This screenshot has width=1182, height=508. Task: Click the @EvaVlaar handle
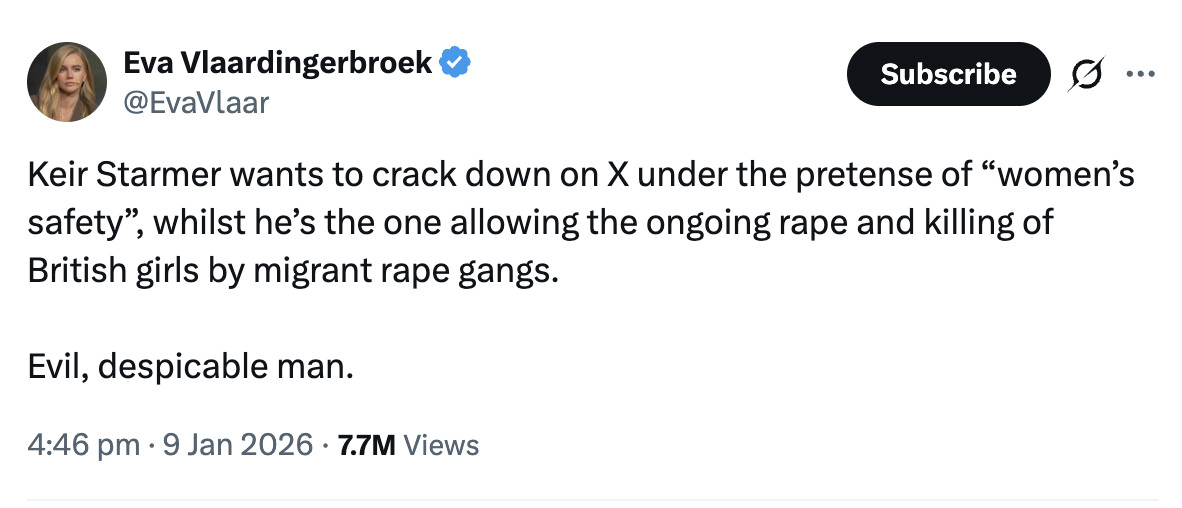click(195, 101)
